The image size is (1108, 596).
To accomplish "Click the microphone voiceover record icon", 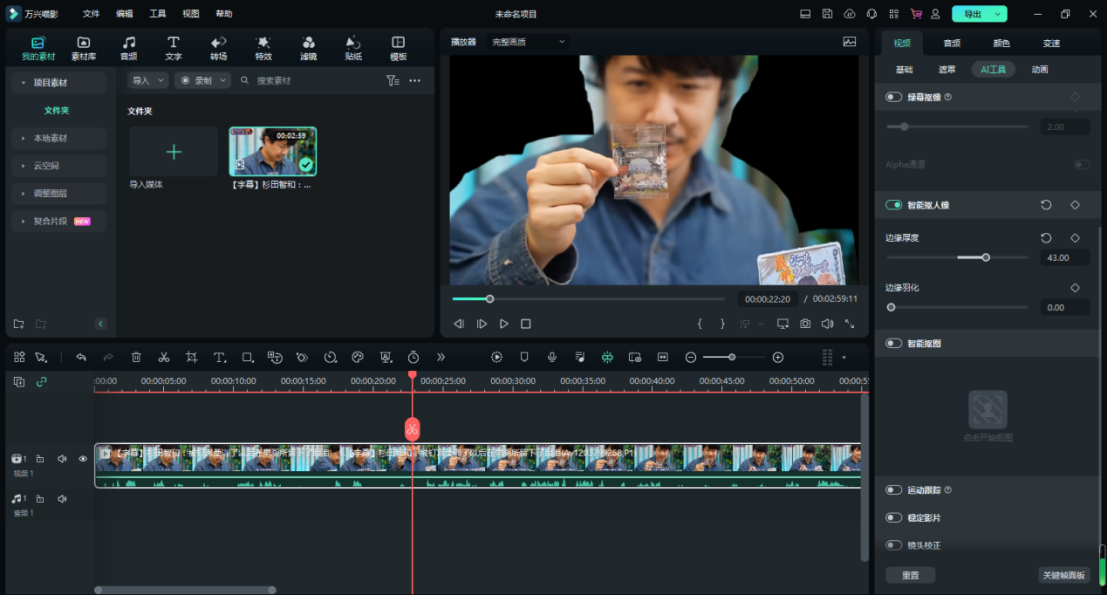I will [552, 357].
